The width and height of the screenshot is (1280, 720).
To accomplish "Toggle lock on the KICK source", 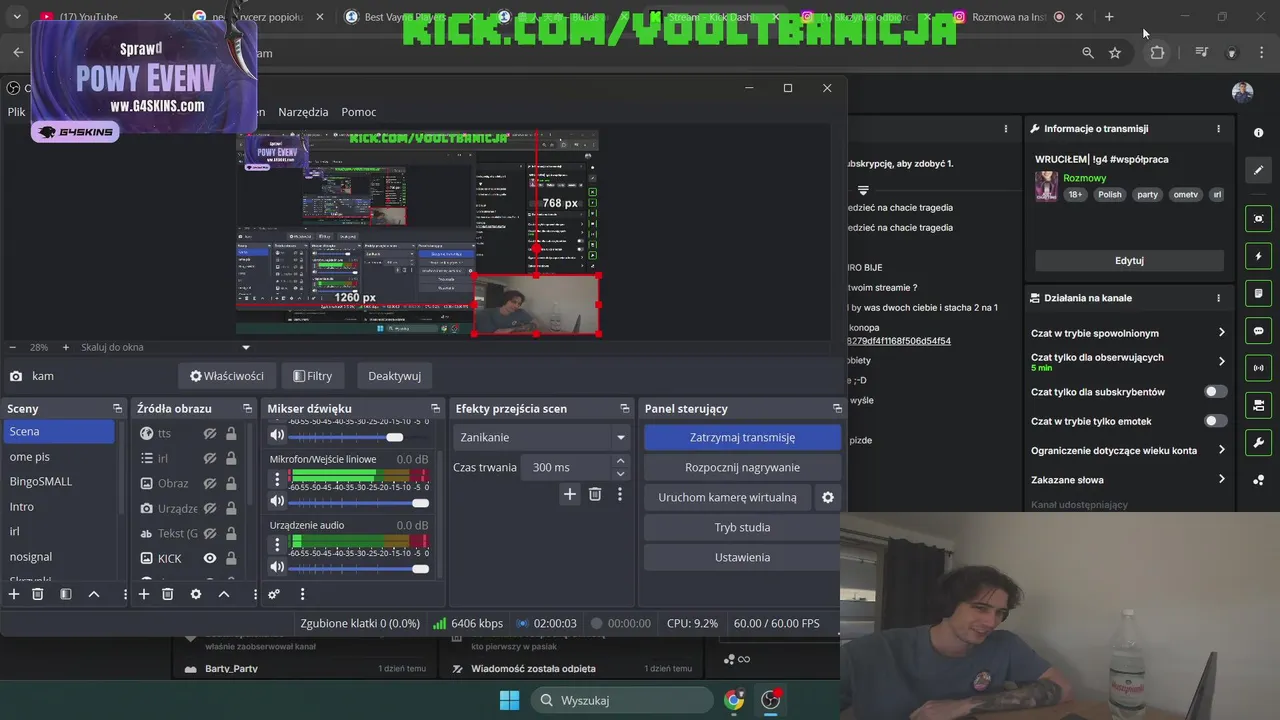I will [231, 558].
